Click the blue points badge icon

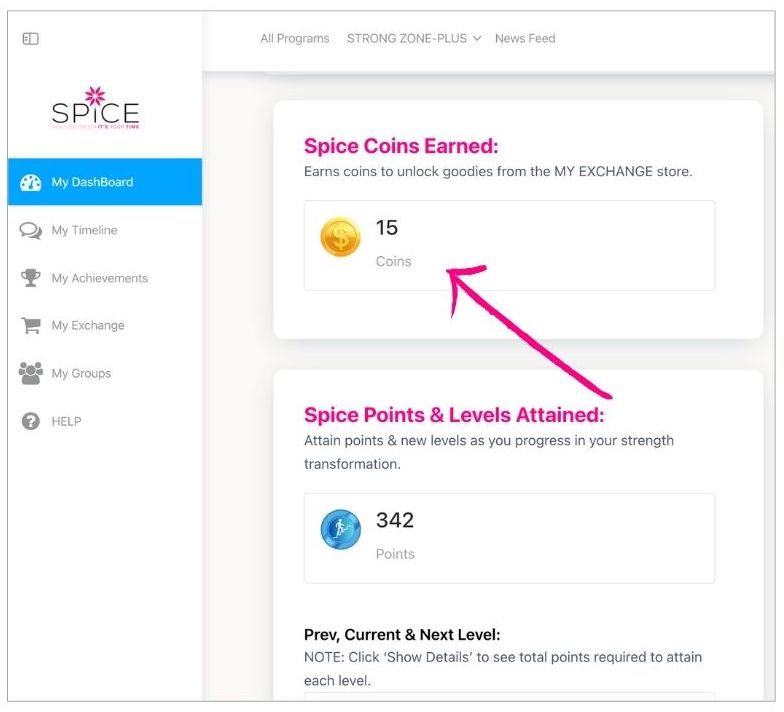(340, 530)
